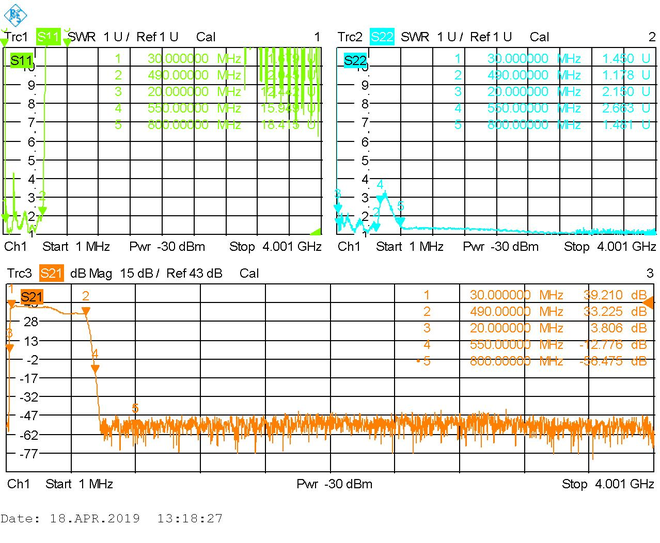Click the cyan S22 header measurement box

tap(382, 37)
